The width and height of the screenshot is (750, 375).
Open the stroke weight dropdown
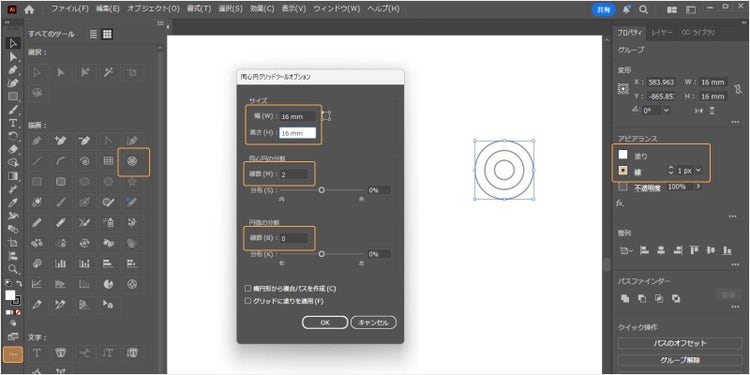pyautogui.click(x=699, y=170)
